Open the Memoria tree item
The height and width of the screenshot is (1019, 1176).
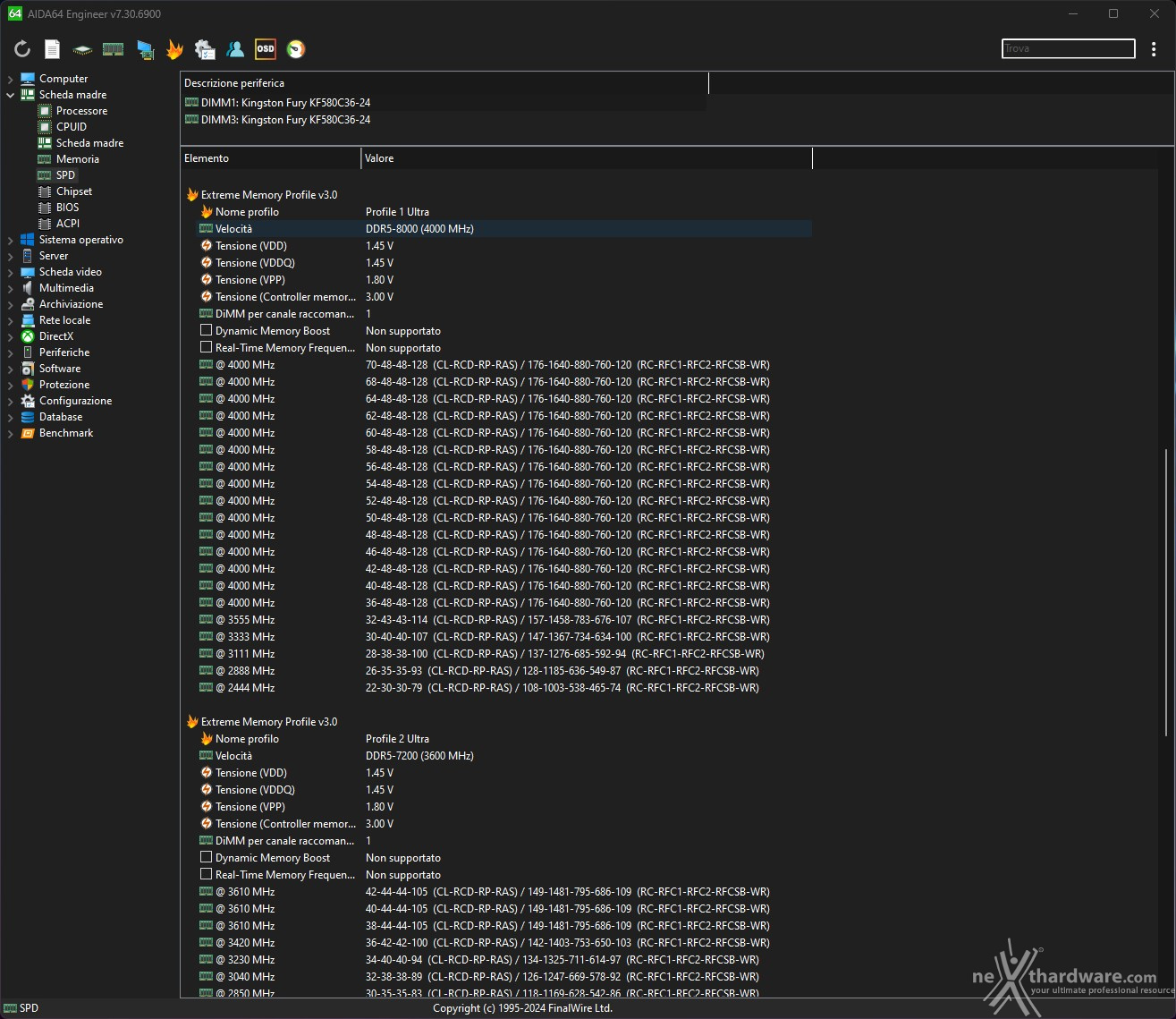[78, 159]
